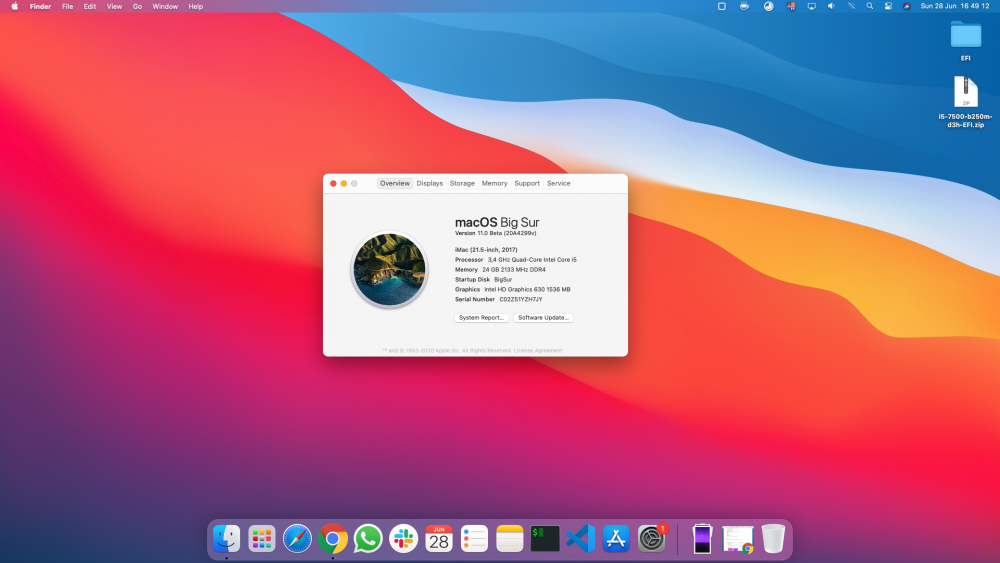Open the Reminders app in the Dock
This screenshot has height=563, width=1000.
point(474,539)
